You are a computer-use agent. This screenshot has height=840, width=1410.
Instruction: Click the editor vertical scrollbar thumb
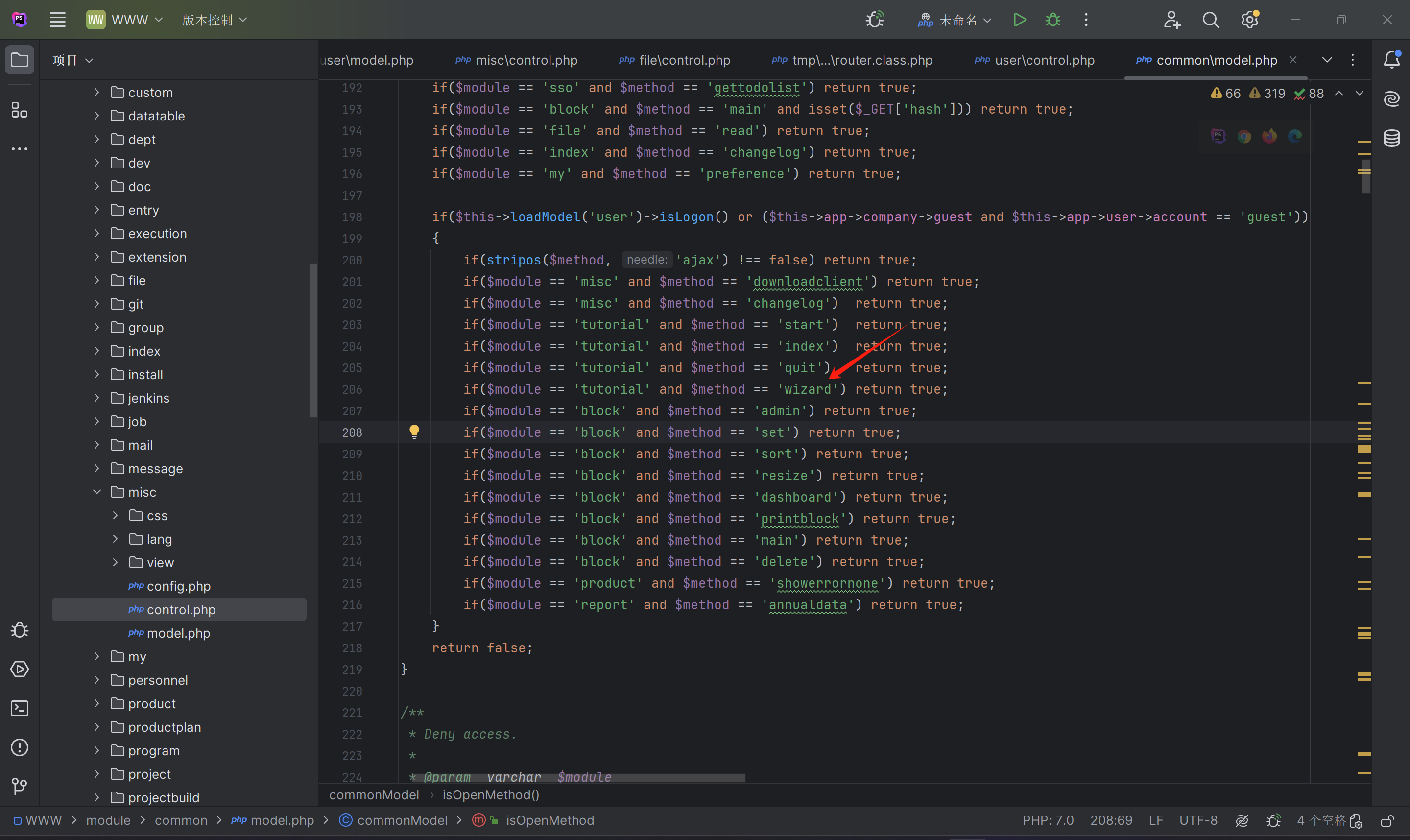[1366, 177]
